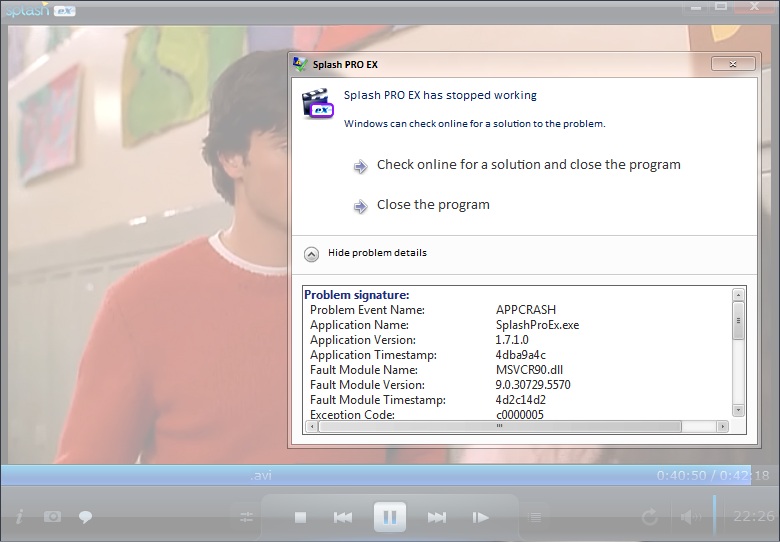Select the MSVCR90.dll fault module name

(x=529, y=369)
